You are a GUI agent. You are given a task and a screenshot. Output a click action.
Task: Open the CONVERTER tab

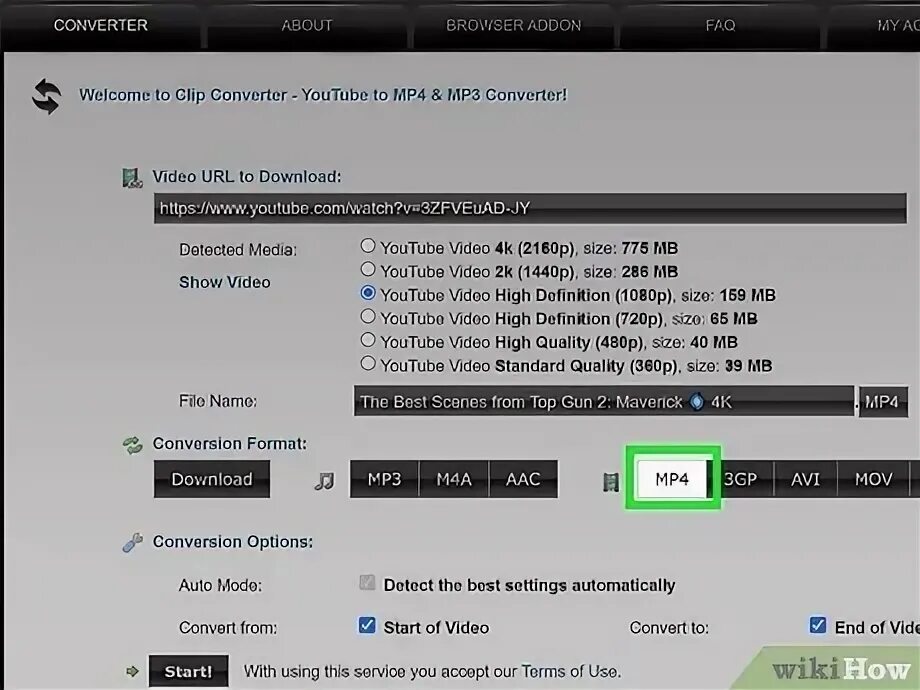(x=101, y=25)
